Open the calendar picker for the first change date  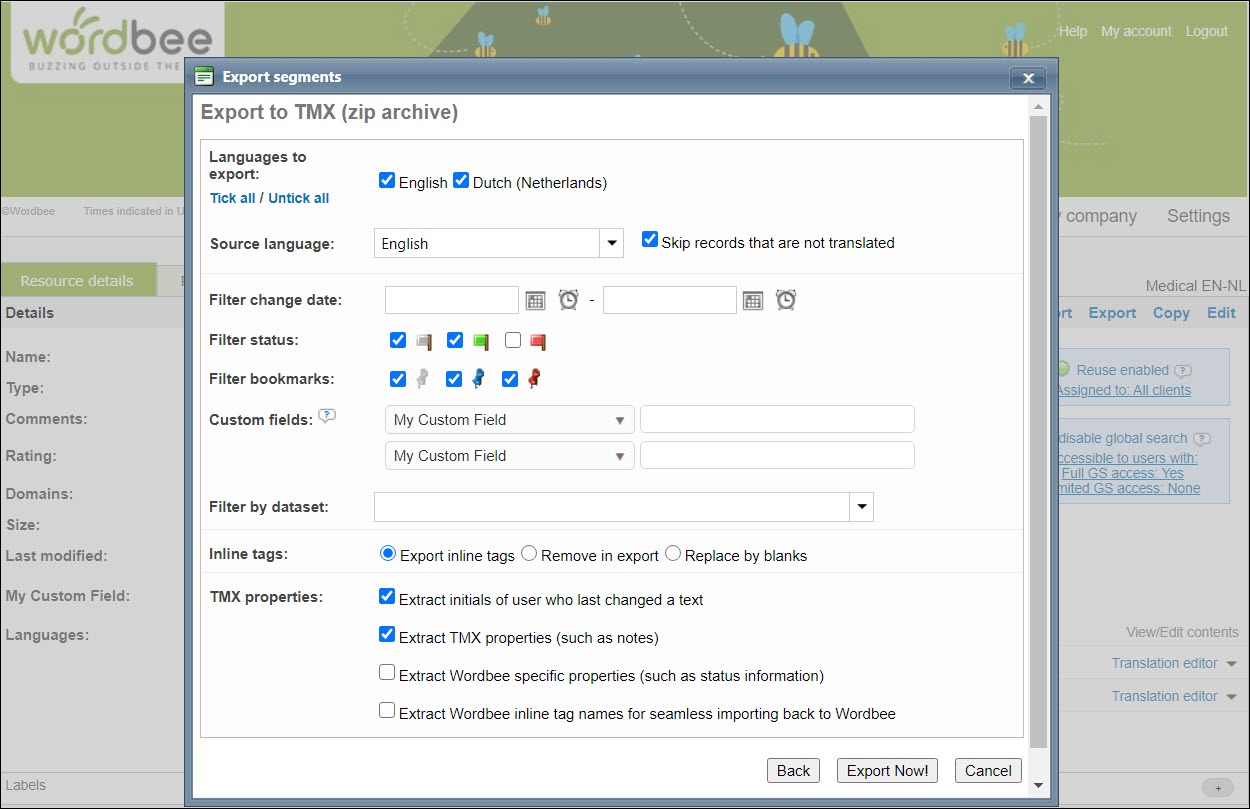click(x=535, y=299)
